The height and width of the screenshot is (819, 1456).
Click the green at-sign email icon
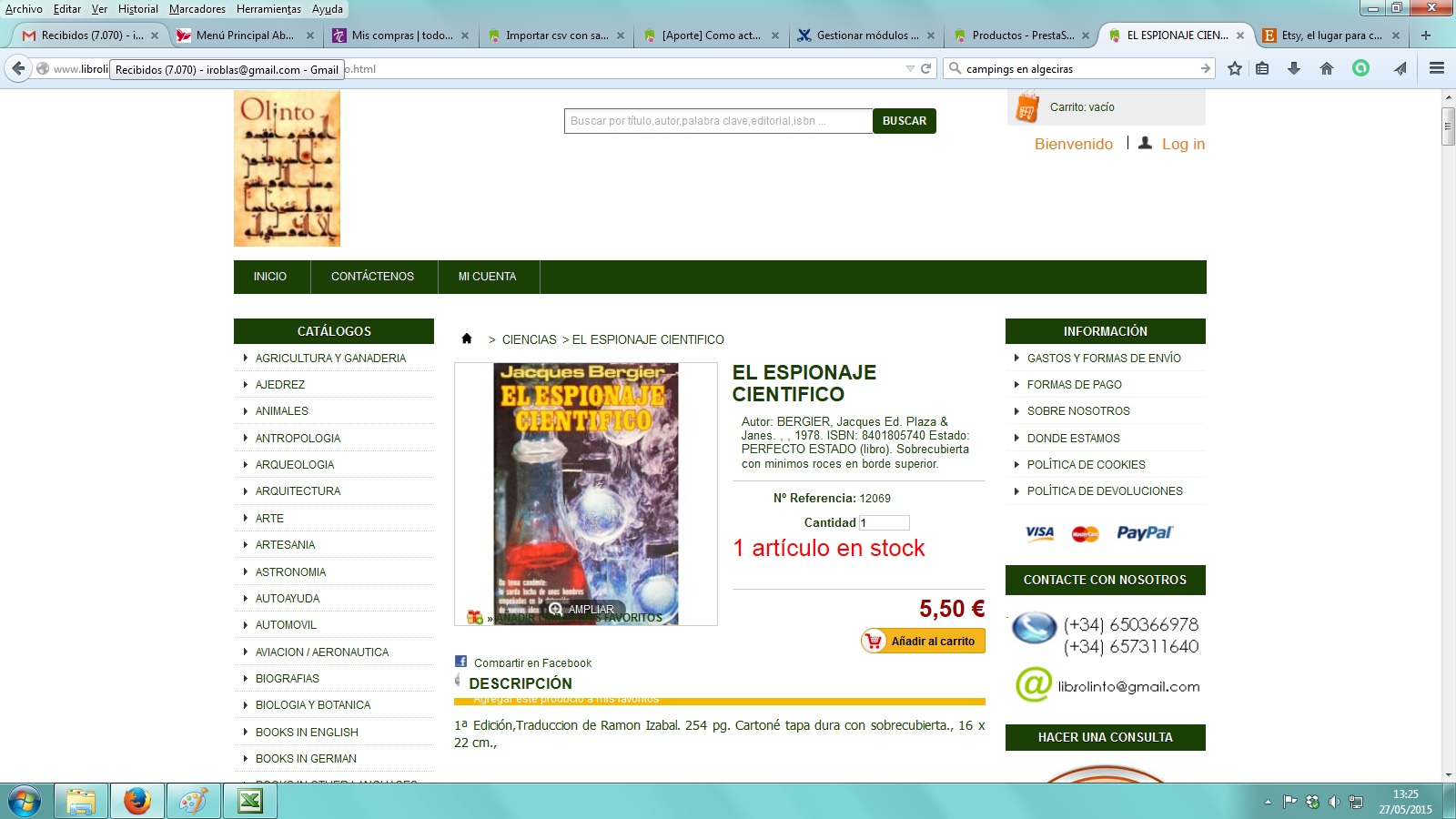click(1034, 684)
